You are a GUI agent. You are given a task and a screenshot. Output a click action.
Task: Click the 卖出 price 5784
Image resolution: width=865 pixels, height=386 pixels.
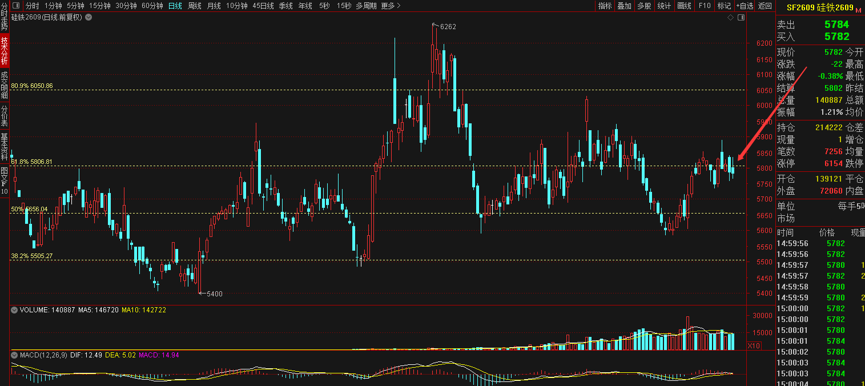[837, 25]
